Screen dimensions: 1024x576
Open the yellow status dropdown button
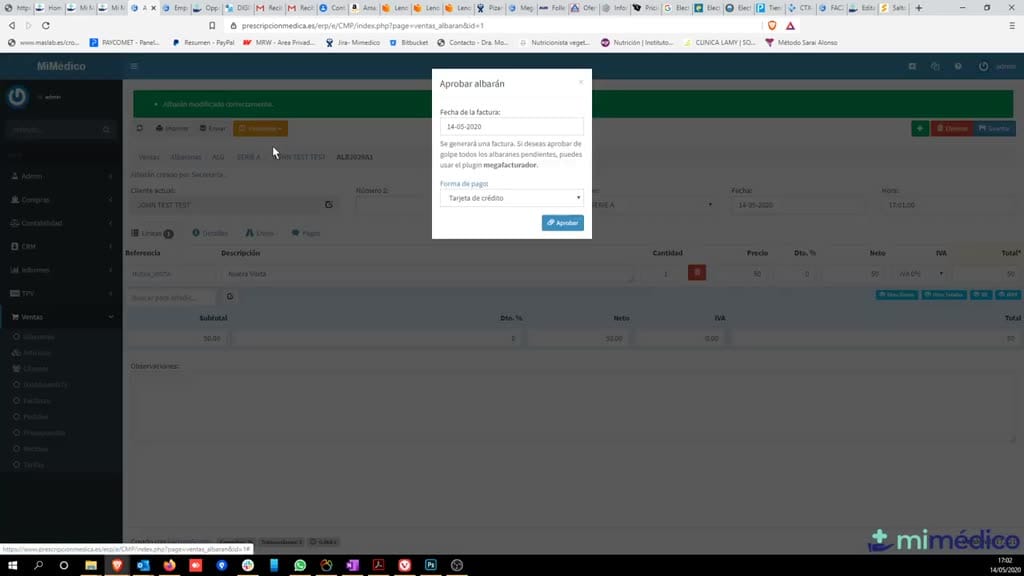(x=260, y=129)
